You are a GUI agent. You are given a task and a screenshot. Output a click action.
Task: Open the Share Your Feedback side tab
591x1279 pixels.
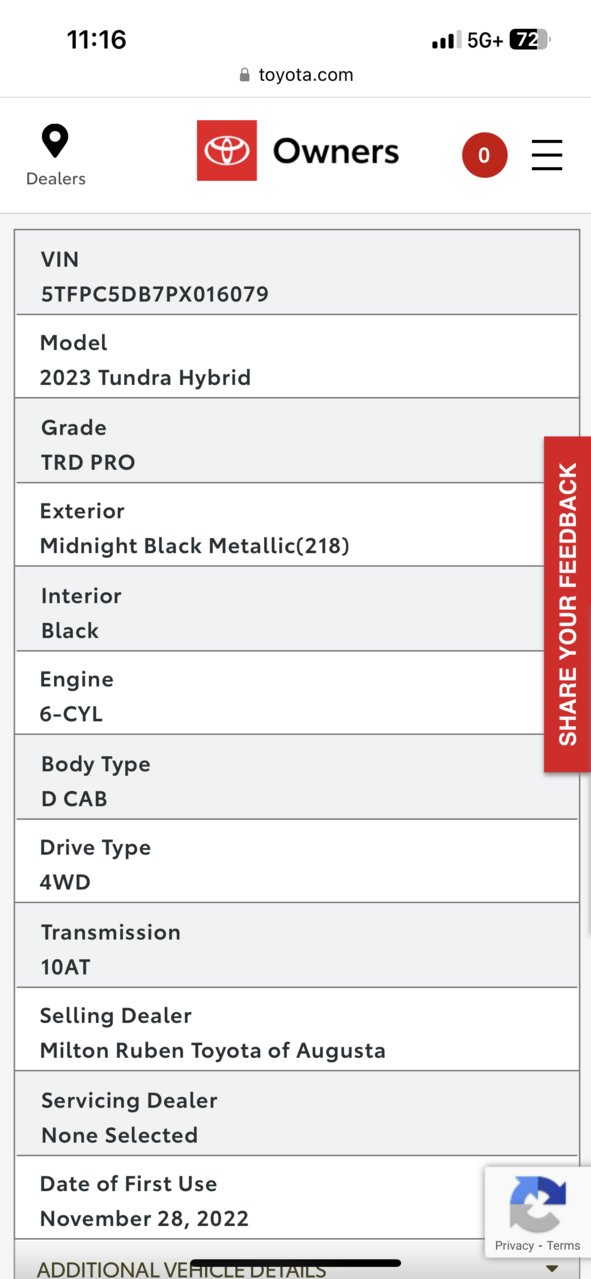[567, 604]
